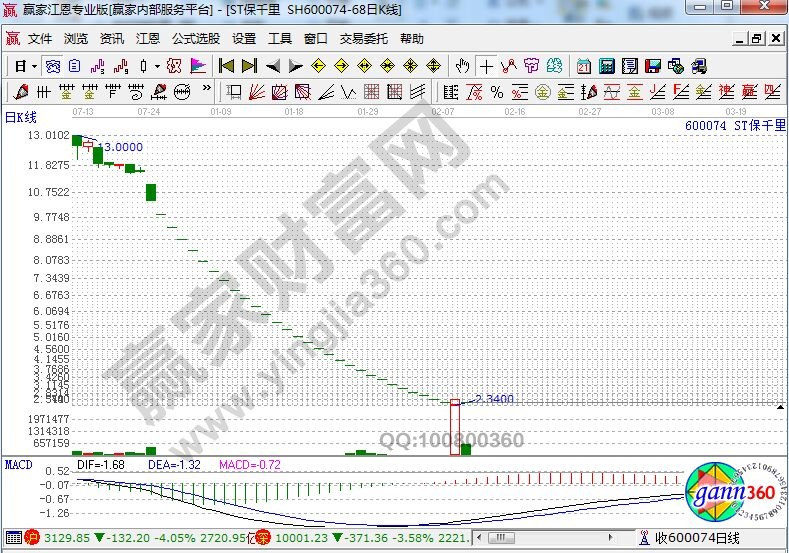Select the red Gann fan lines icon

point(257,92)
